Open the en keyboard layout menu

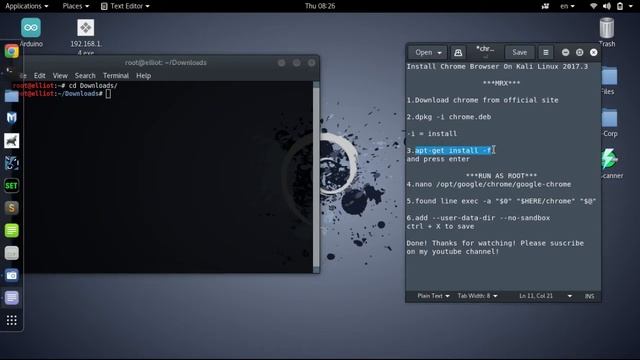[567, 6]
